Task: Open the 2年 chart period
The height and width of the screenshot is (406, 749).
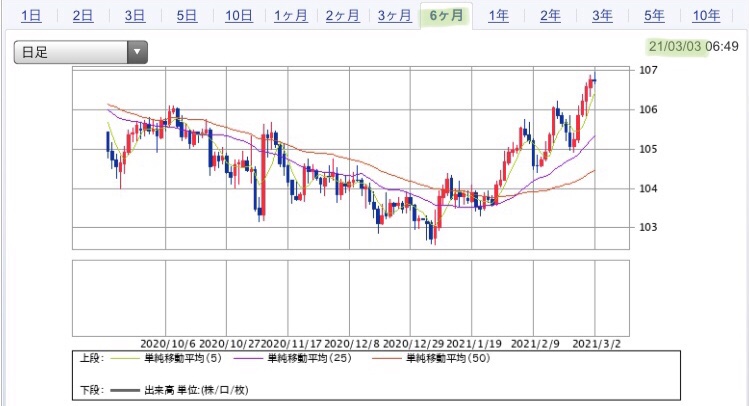Action: click(x=550, y=16)
